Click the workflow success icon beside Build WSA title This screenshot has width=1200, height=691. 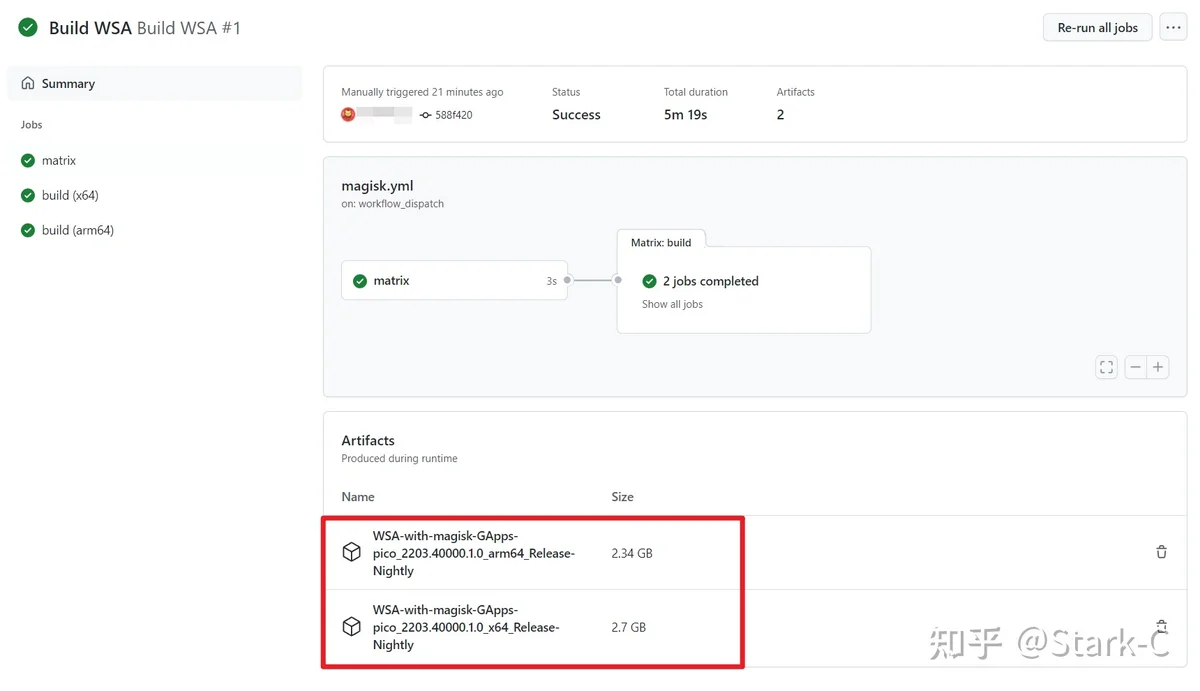(x=28, y=28)
